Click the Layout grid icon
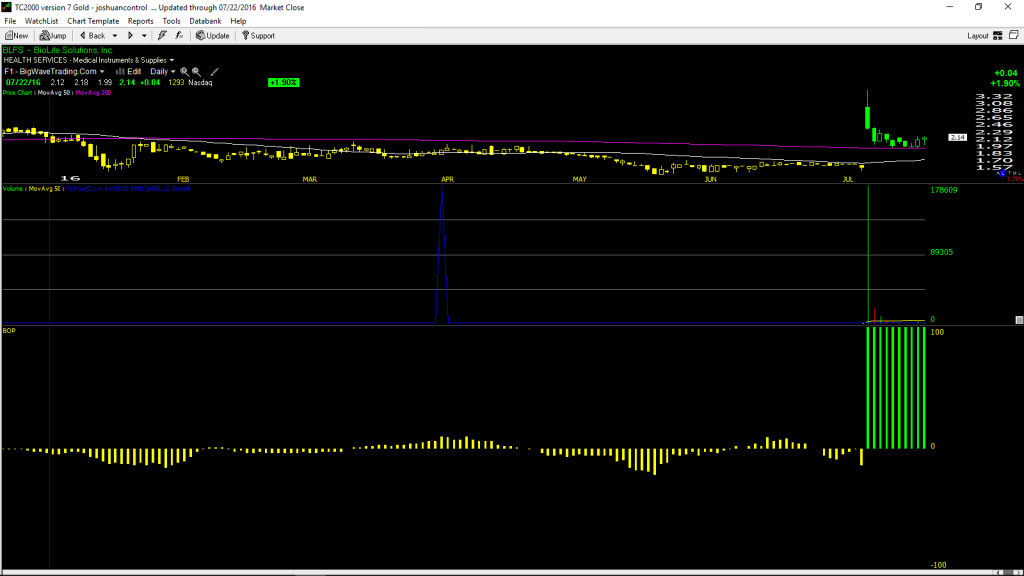This screenshot has height=576, width=1024. (x=998, y=36)
